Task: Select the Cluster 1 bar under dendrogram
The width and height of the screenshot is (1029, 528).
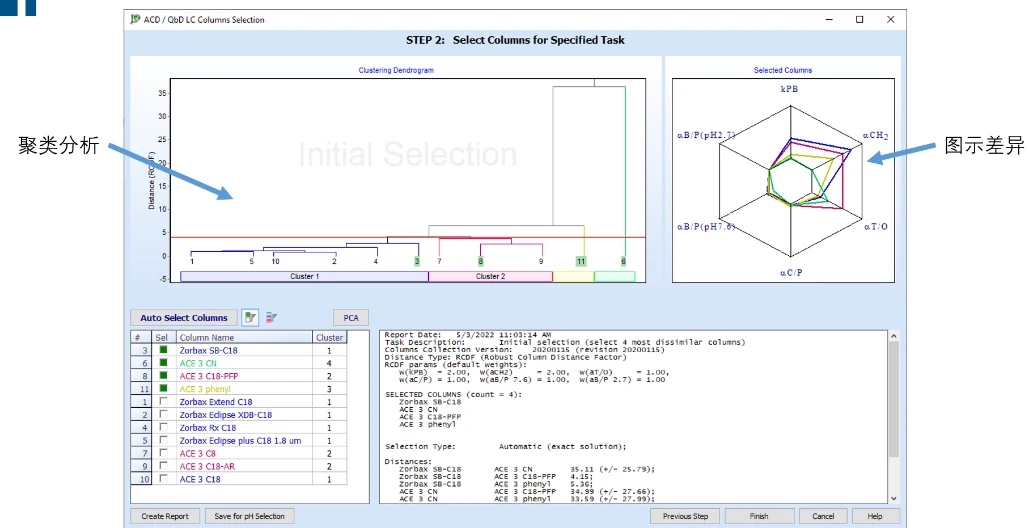Action: (x=304, y=276)
